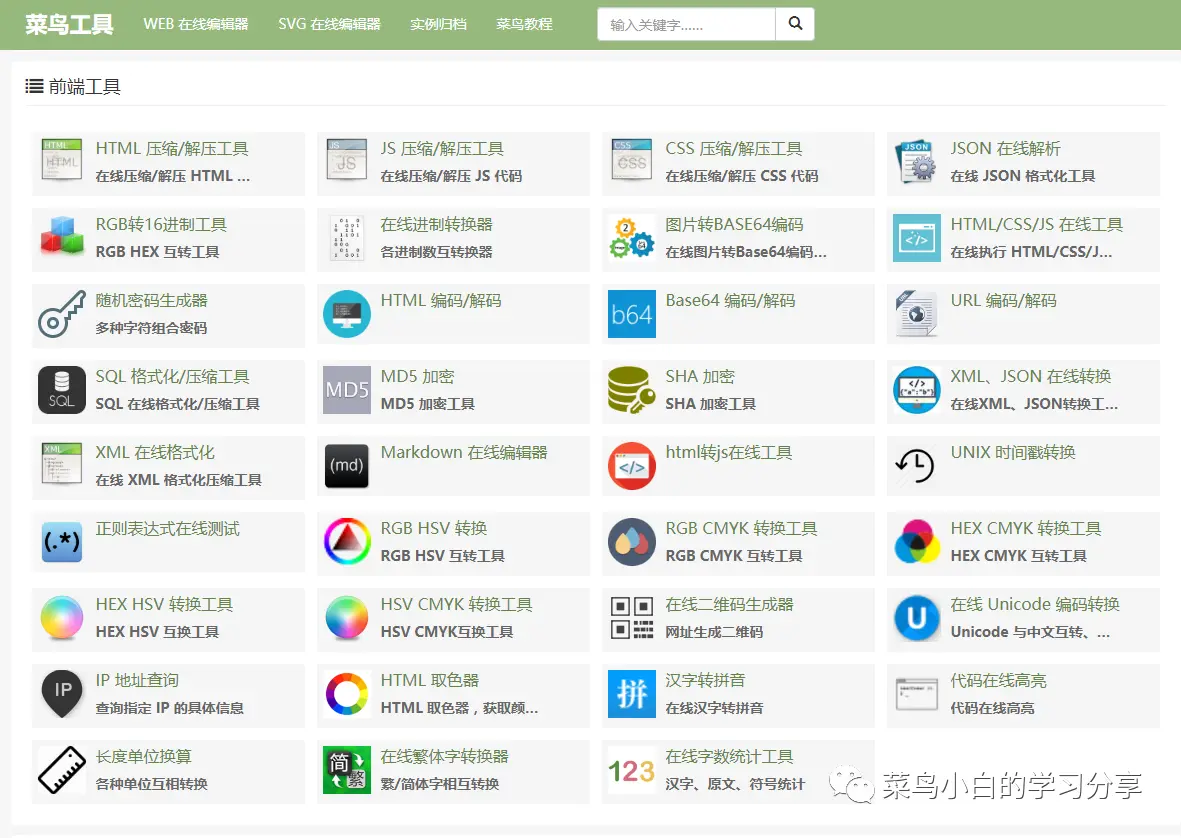This screenshot has width=1181, height=838.
Task: Click the UNIX timestamp clock icon
Action: [x=914, y=465]
